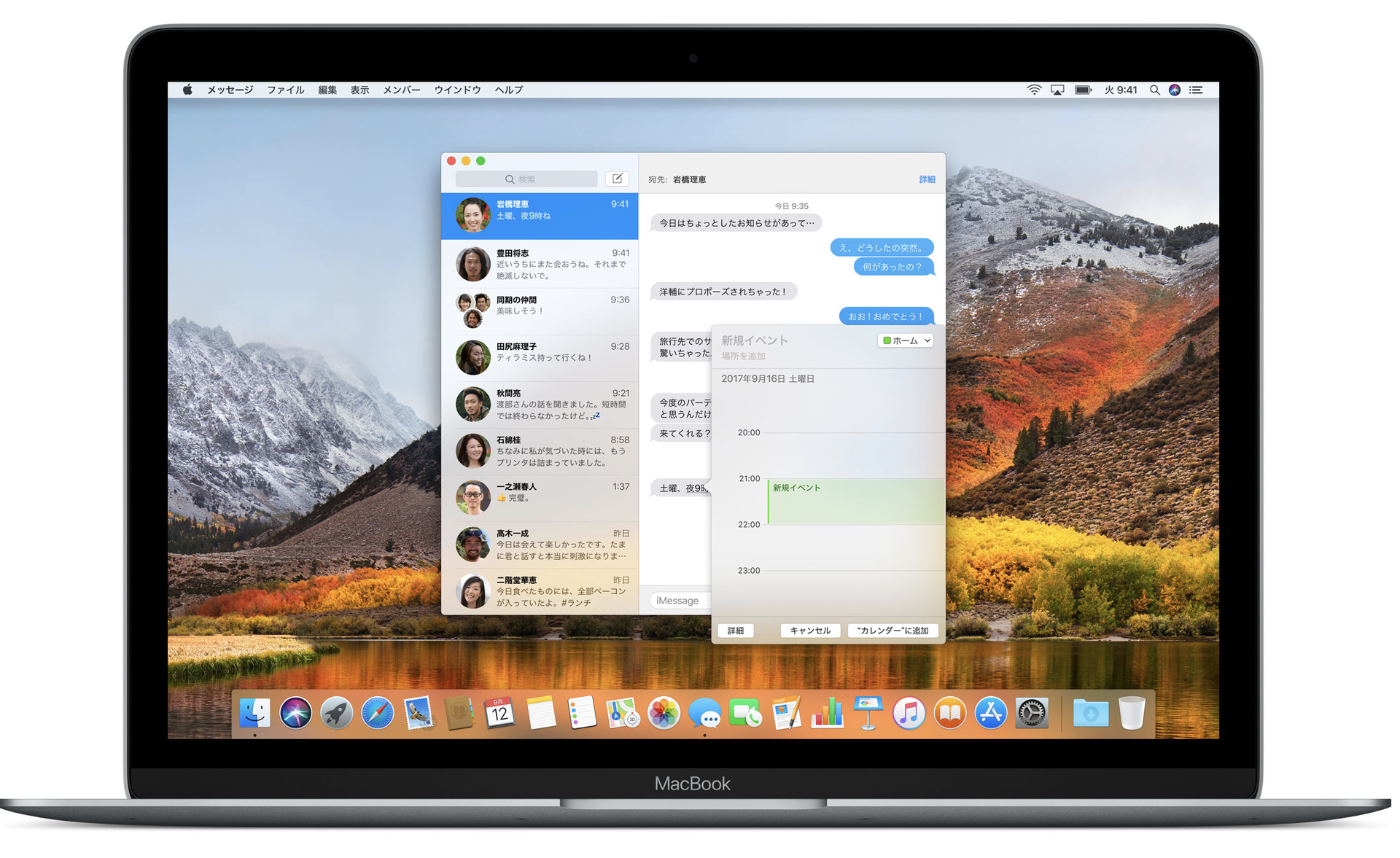Open メンバー menu
This screenshot has width=1400, height=858.
coord(402,90)
